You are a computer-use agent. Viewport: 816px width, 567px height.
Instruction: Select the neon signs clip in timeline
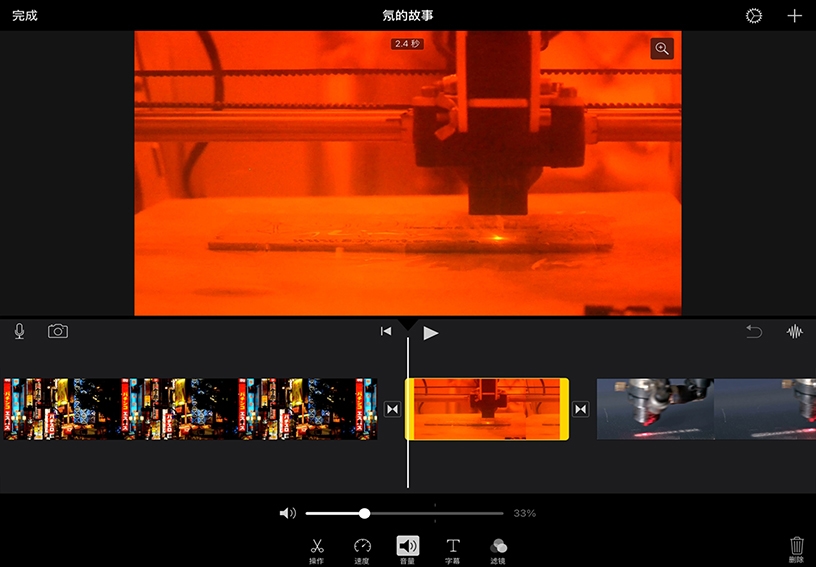point(190,409)
